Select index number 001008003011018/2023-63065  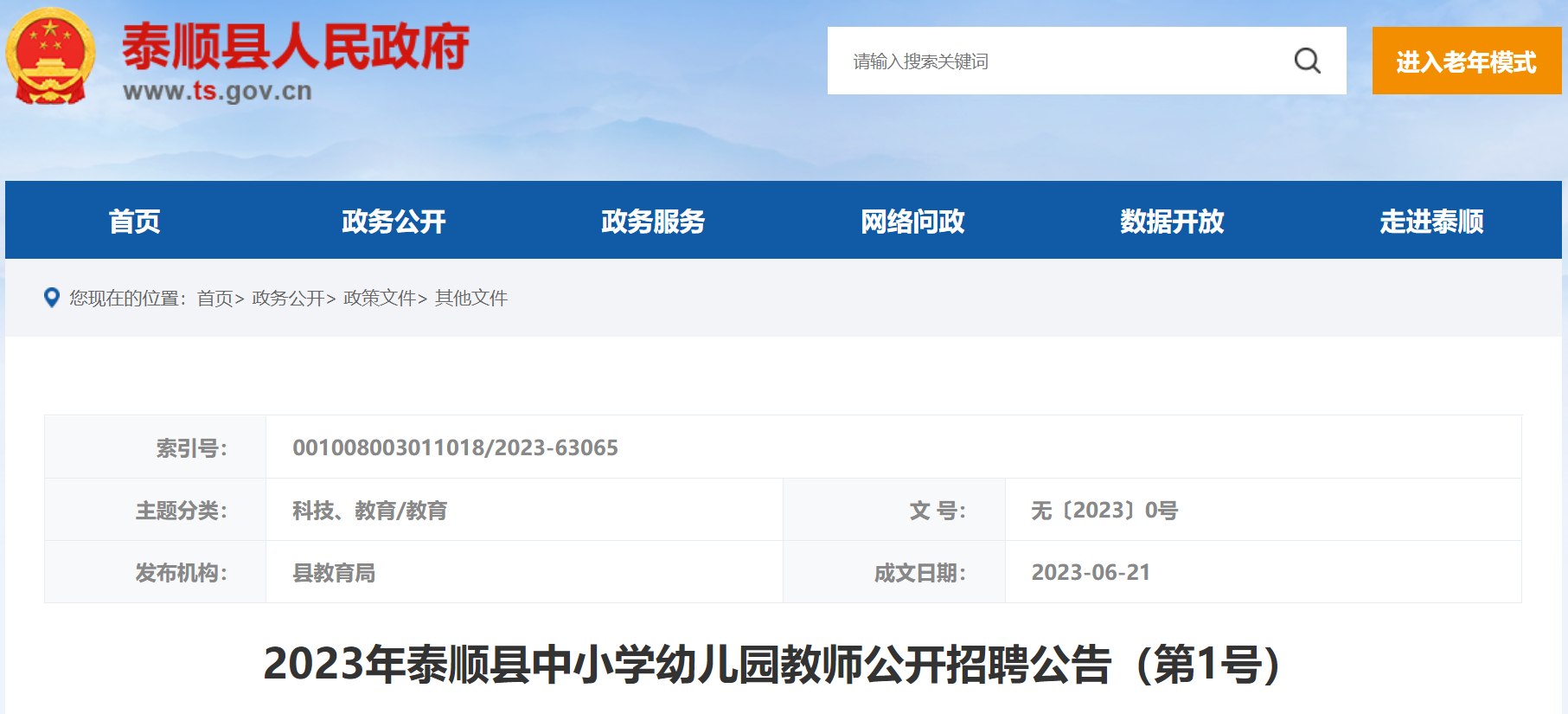point(456,447)
